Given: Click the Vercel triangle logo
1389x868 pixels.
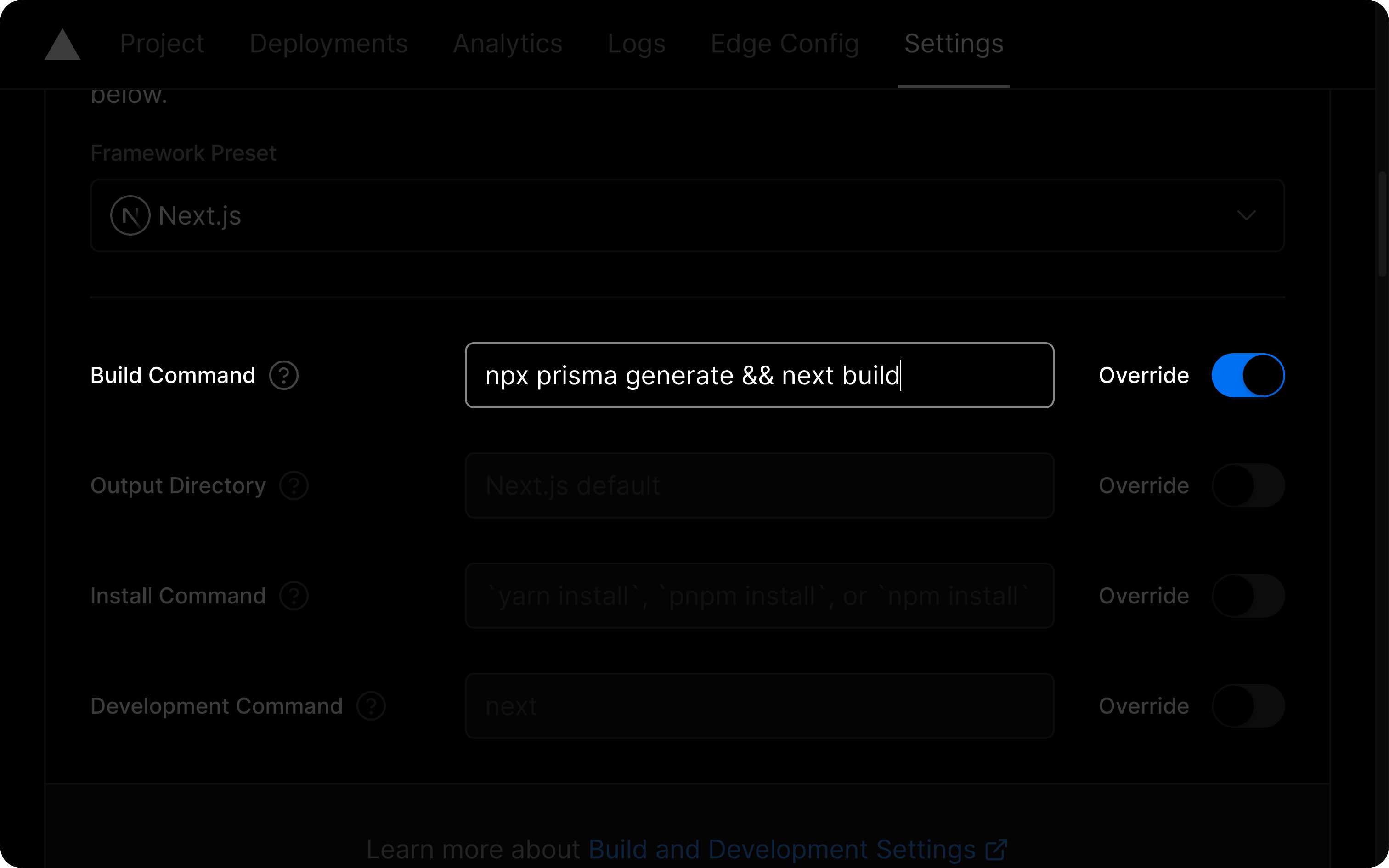Looking at the screenshot, I should pyautogui.click(x=62, y=44).
